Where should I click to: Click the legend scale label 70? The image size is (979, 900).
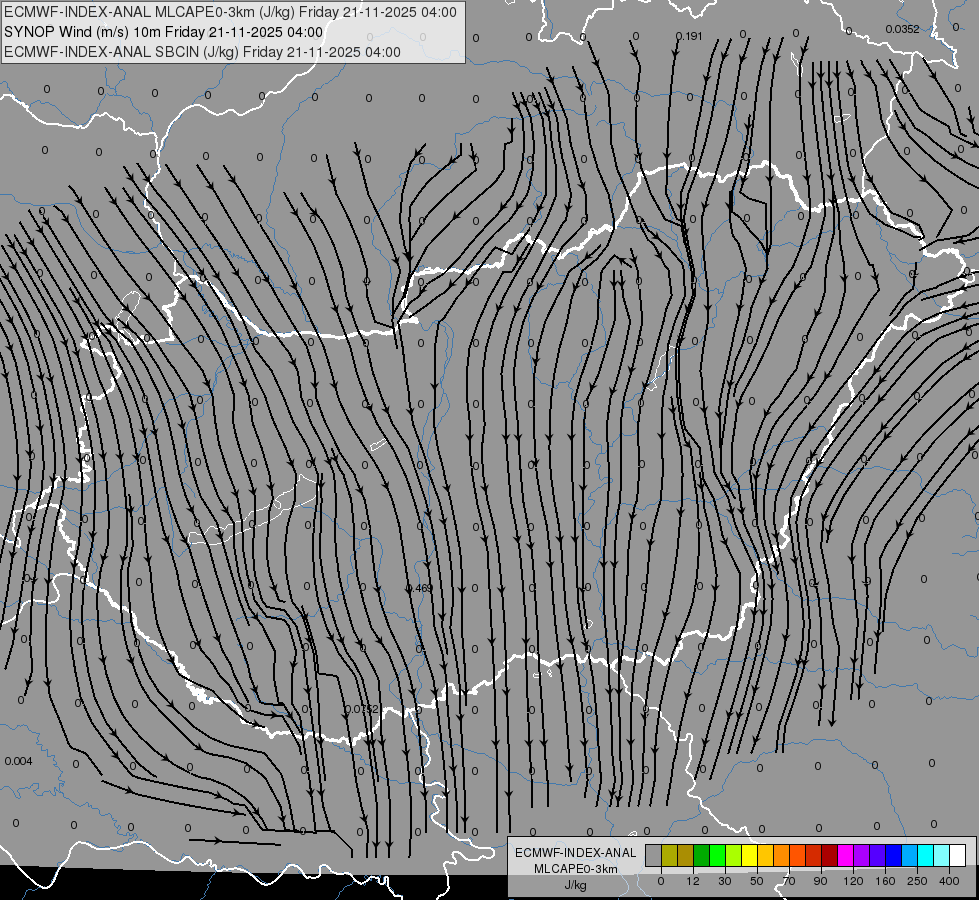[789, 881]
